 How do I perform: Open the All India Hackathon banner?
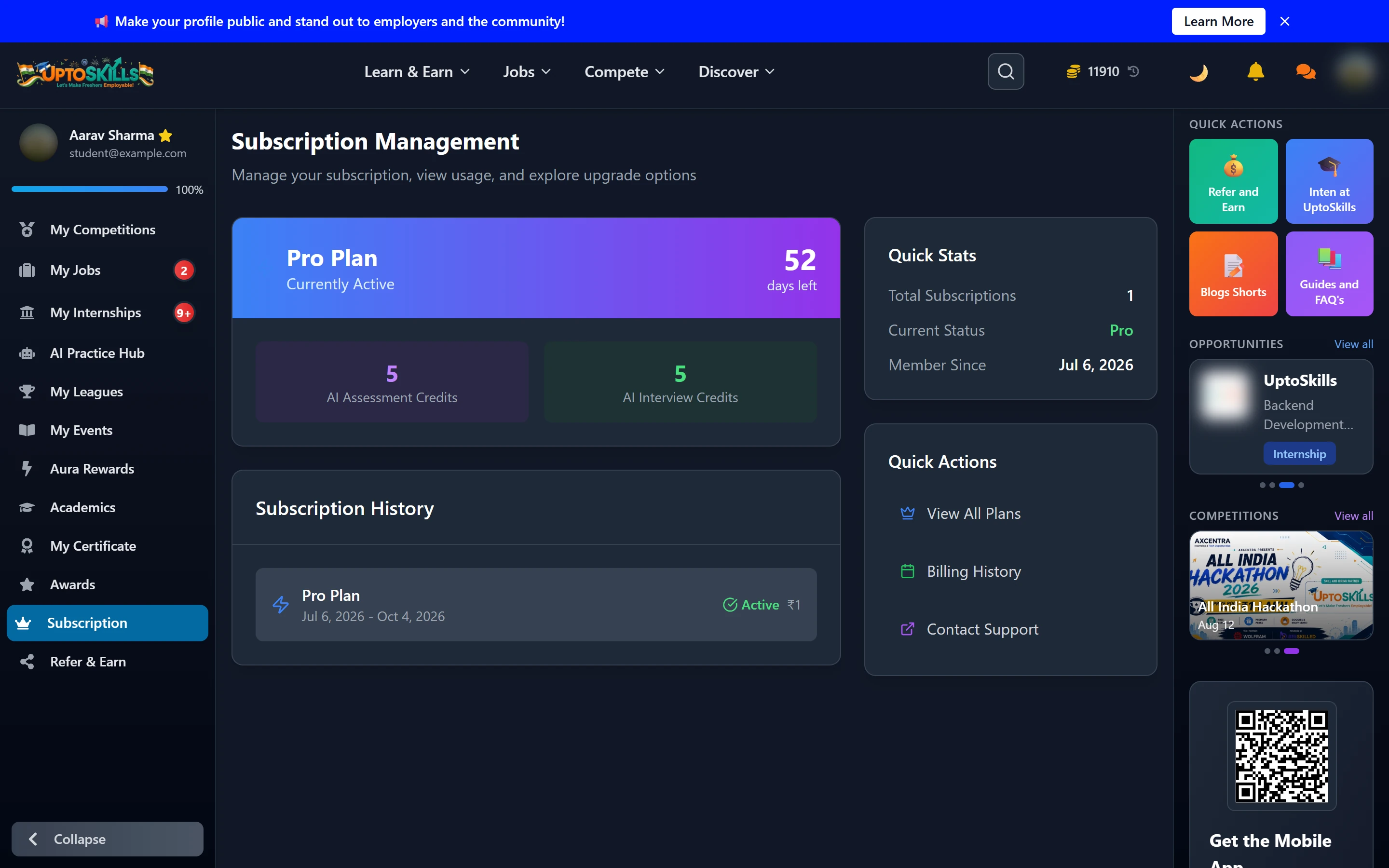click(x=1281, y=585)
